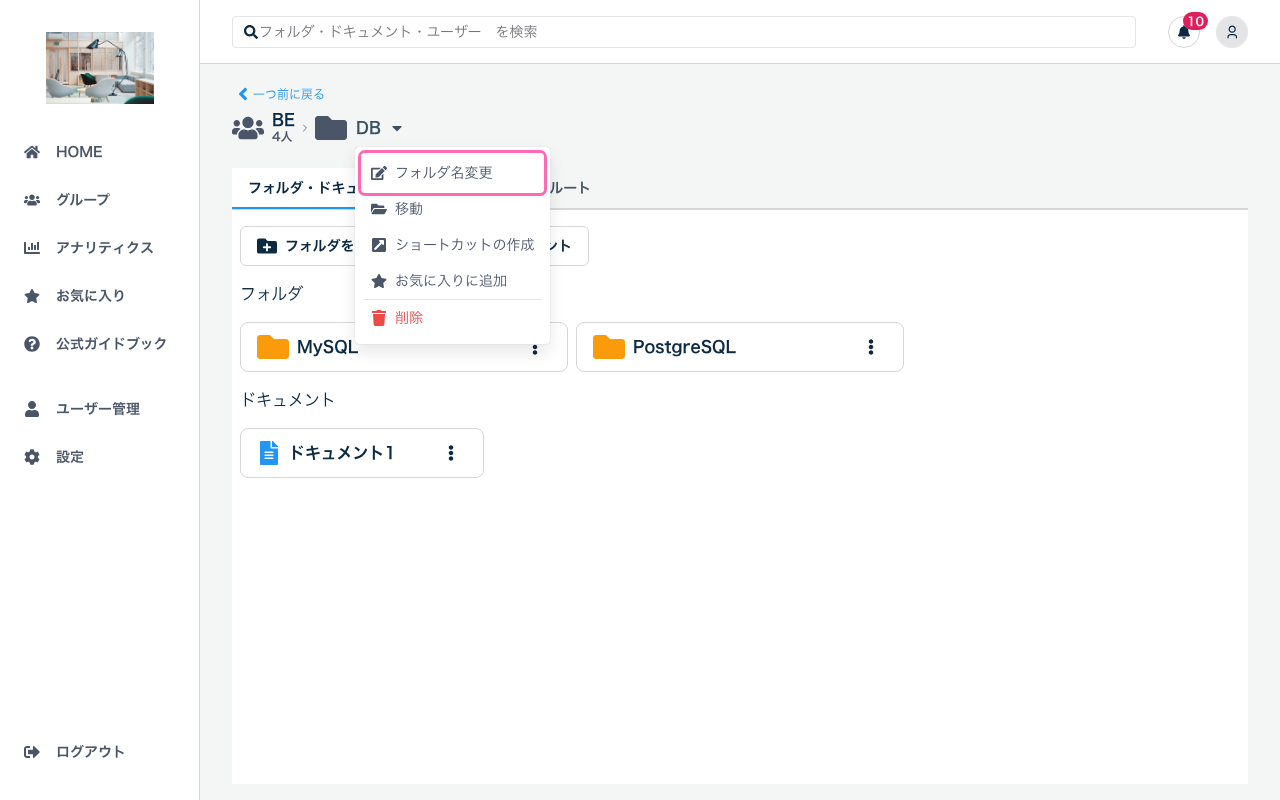Open the notification bell with 10 alerts
This screenshot has width=1280, height=800.
click(x=1184, y=32)
